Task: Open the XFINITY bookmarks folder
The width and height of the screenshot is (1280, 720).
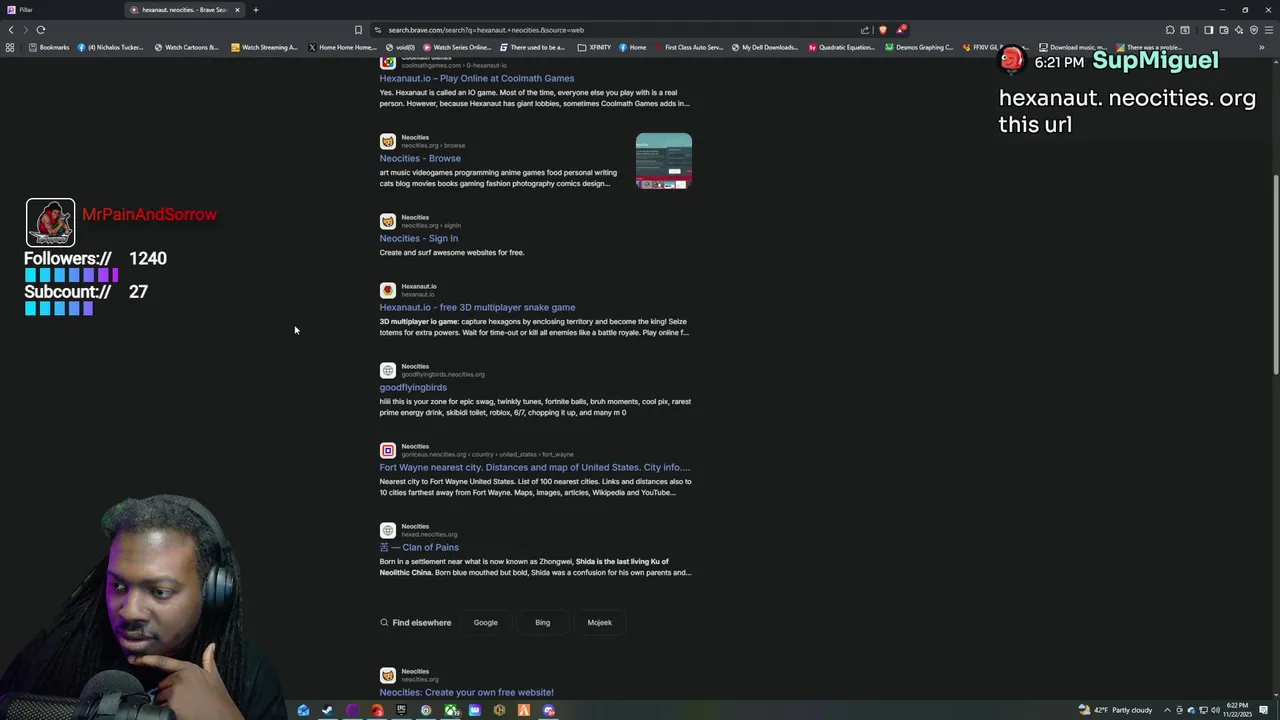Action: click(594, 47)
